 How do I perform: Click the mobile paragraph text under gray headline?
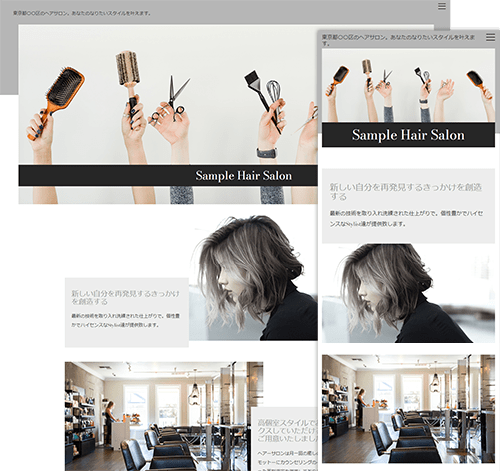coord(406,218)
